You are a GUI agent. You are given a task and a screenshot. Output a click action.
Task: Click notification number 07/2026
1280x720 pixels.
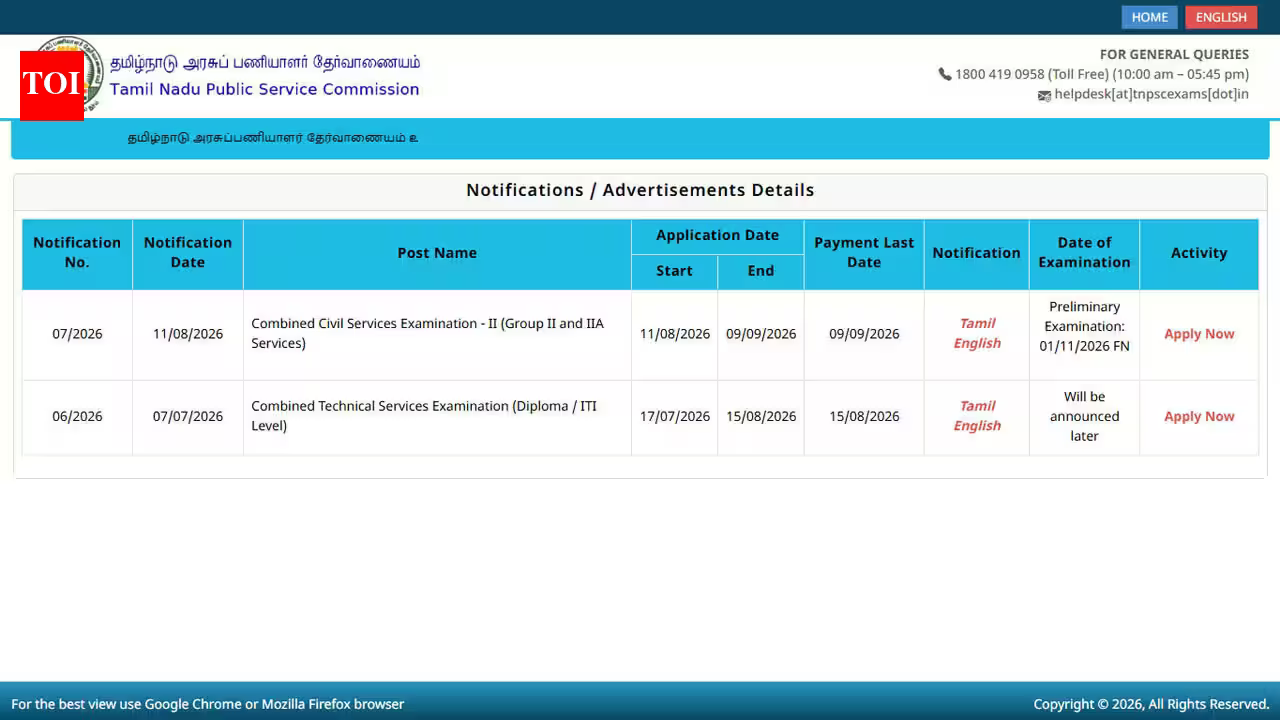point(77,334)
